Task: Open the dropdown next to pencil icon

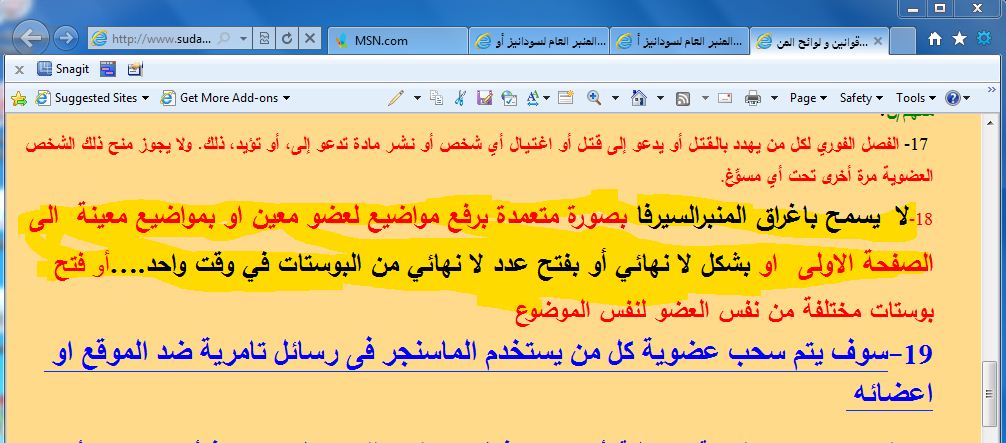Action: pos(417,98)
